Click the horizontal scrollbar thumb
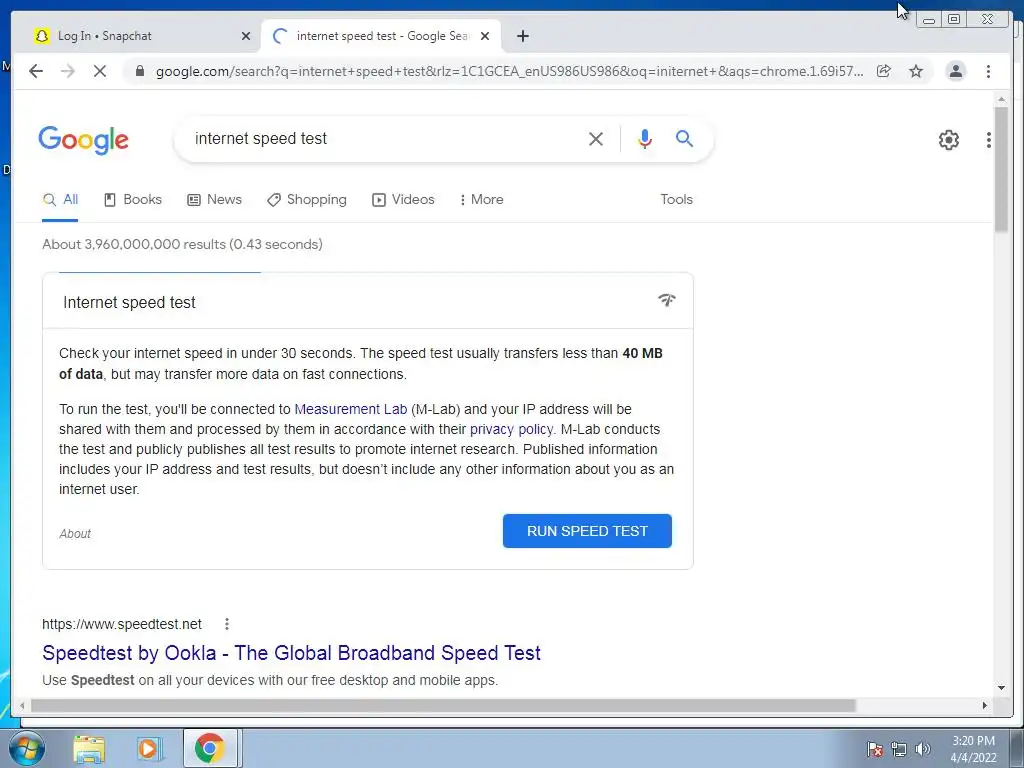Viewport: 1024px width, 768px height. pos(443,705)
